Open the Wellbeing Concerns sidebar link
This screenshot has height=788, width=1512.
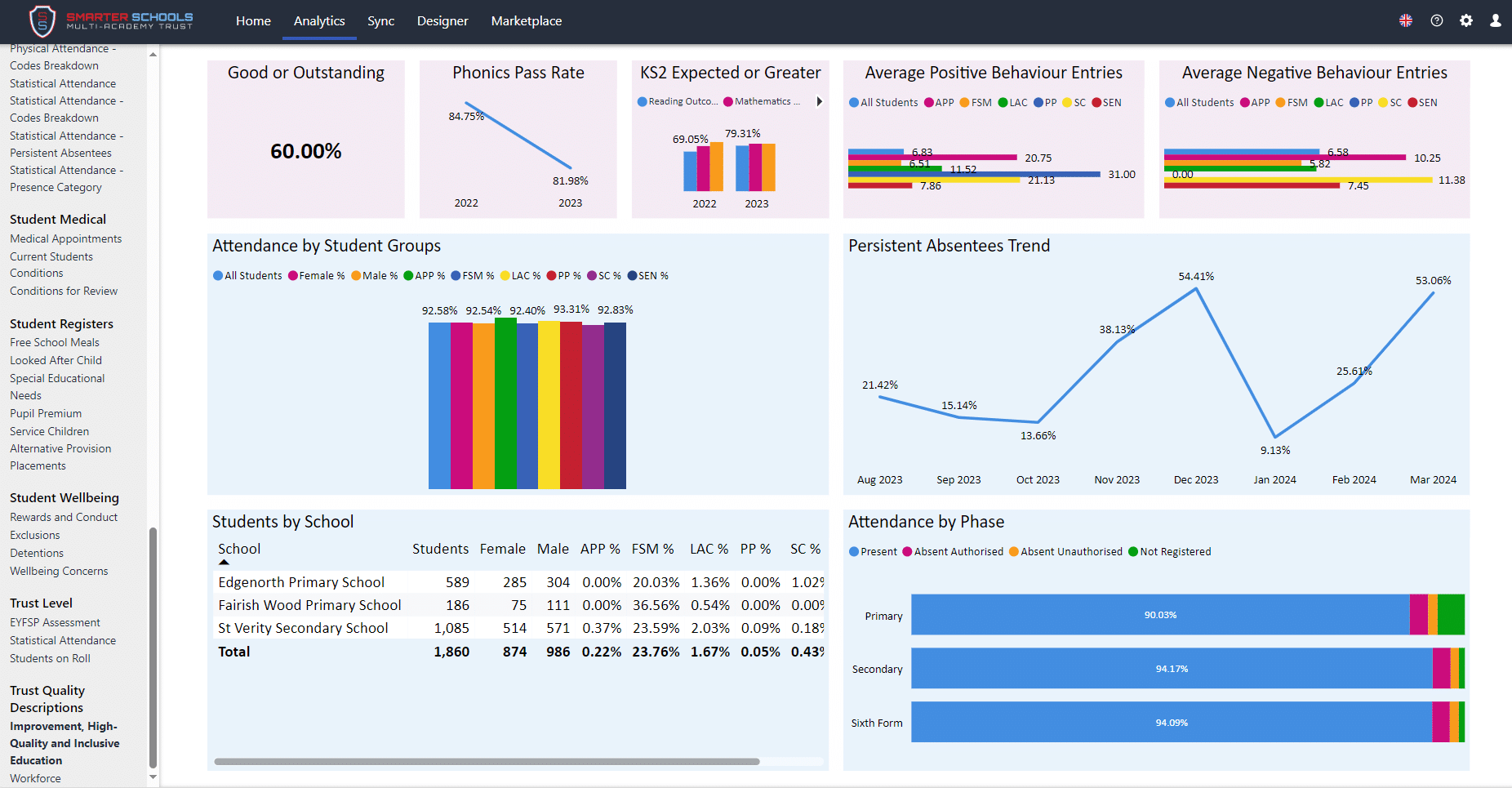59,572
